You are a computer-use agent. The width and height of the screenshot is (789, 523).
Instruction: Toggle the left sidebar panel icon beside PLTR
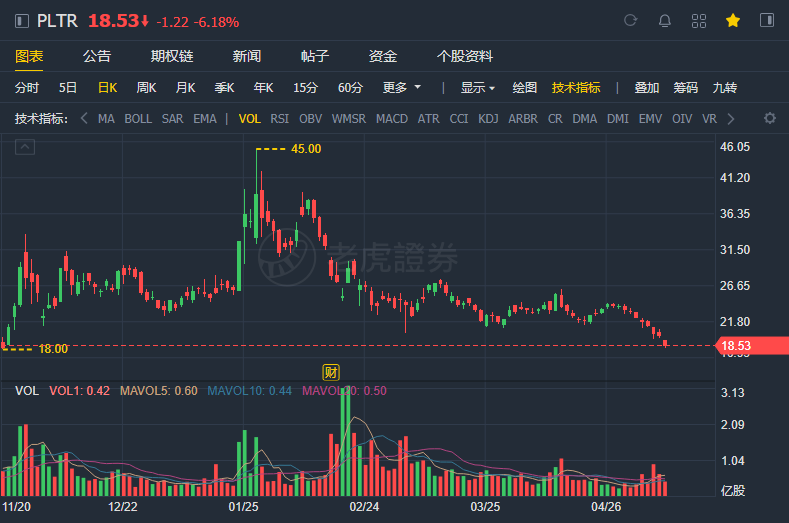(x=22, y=21)
